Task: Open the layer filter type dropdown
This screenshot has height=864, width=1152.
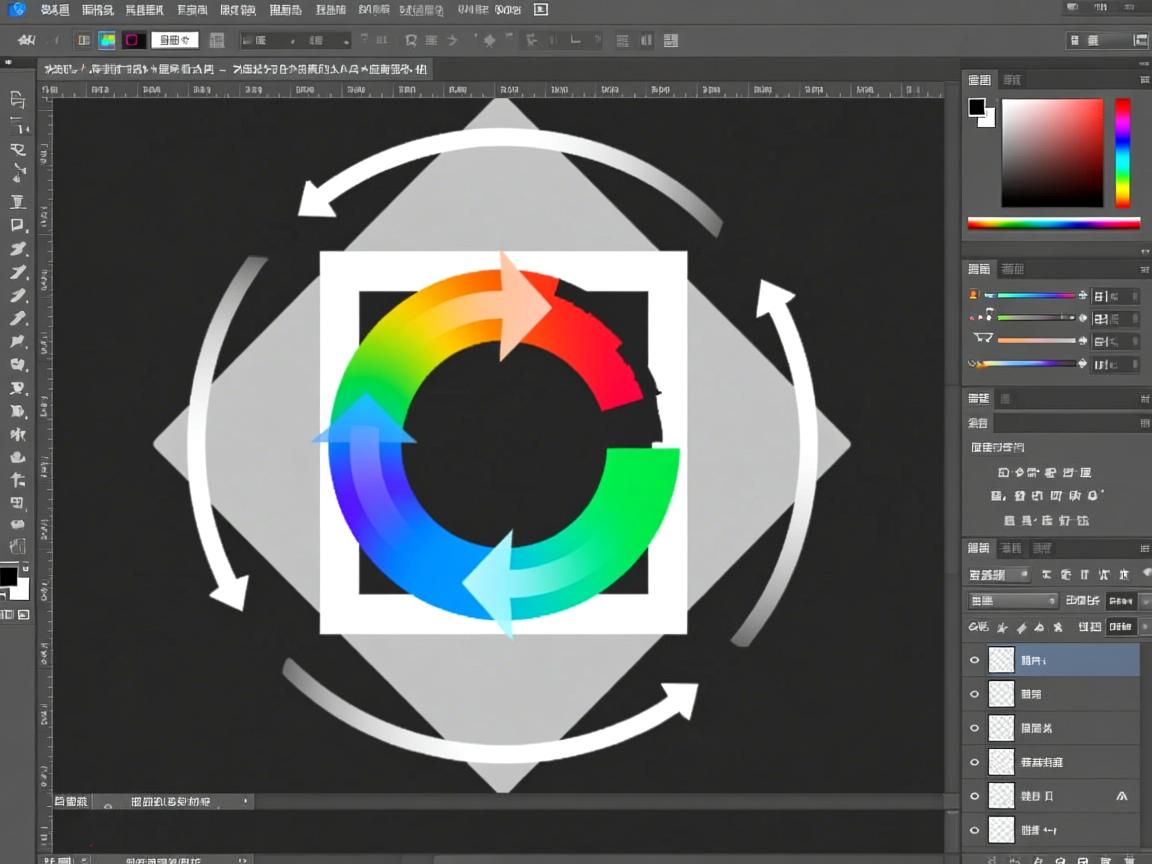Action: tap(998, 575)
